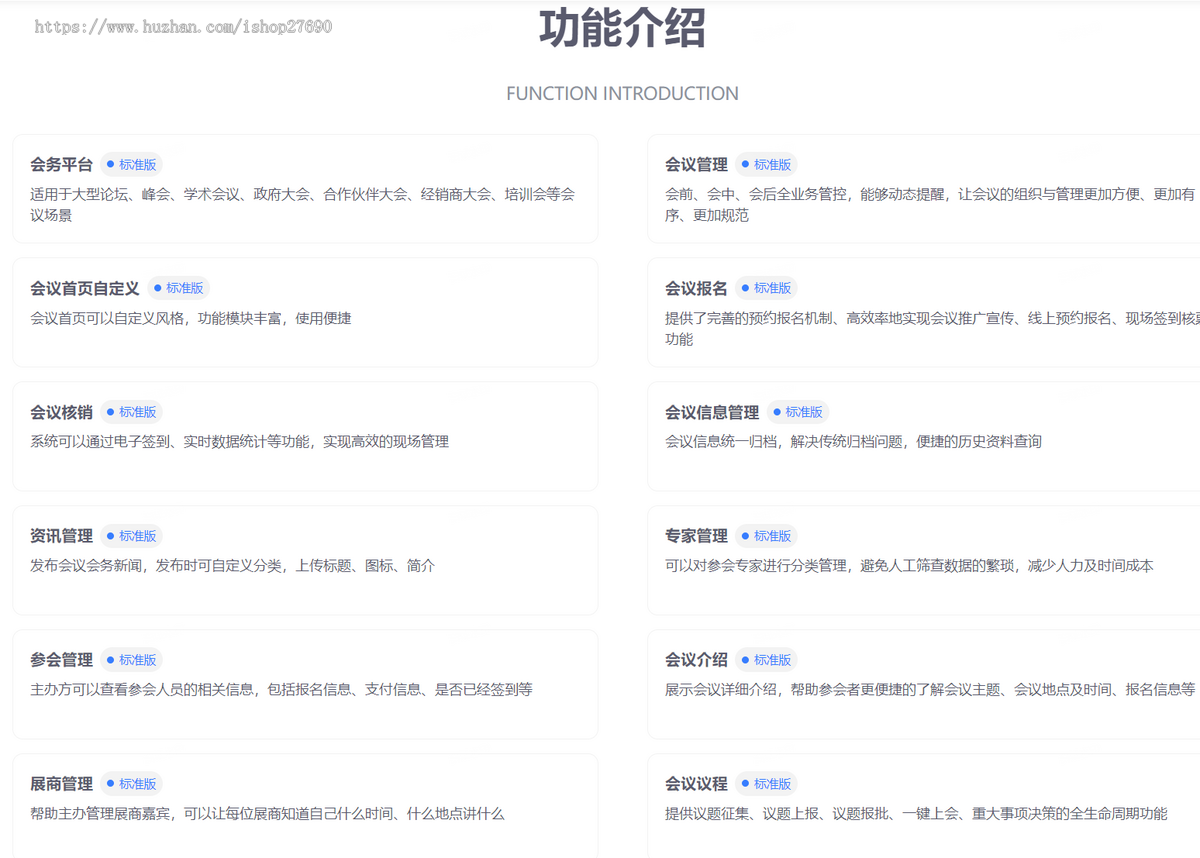
Task: Select the 会议核销 heading
Action: pyautogui.click(x=61, y=412)
